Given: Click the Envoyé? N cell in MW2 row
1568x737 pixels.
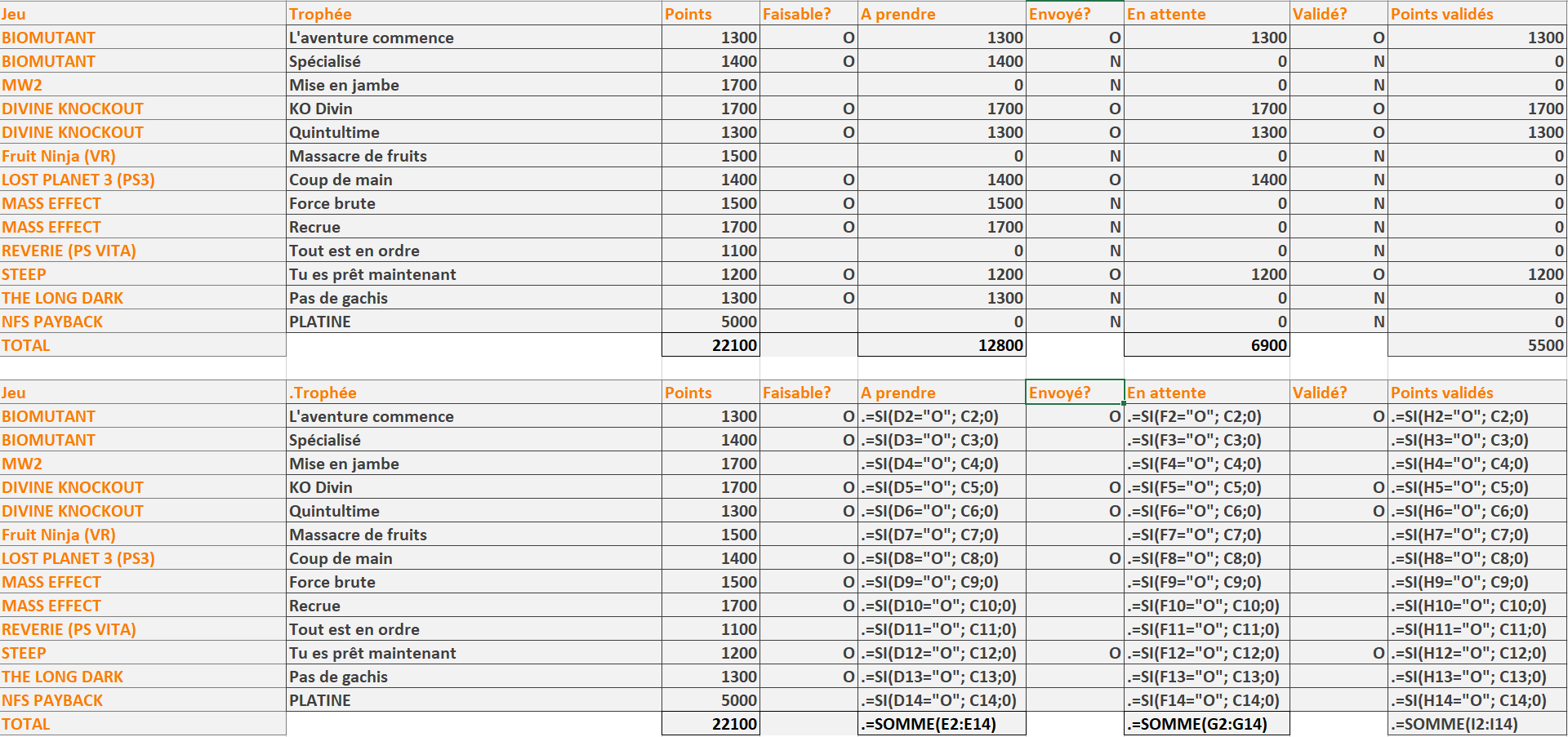Looking at the screenshot, I should point(1075,85).
